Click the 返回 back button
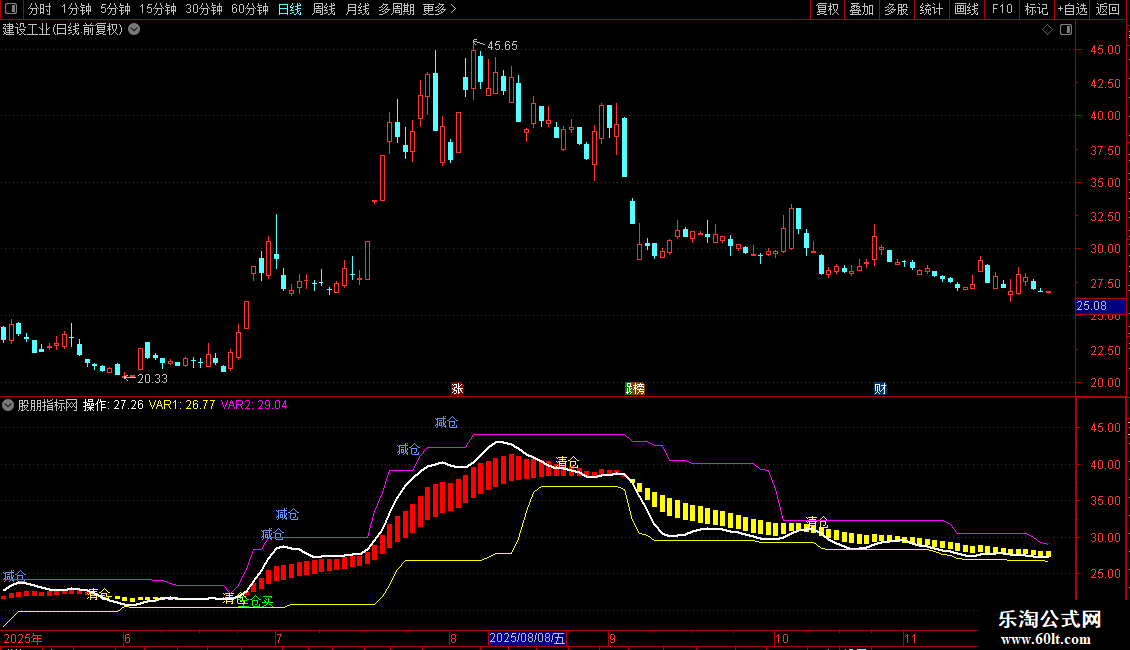This screenshot has height=650, width=1130. coord(1108,9)
